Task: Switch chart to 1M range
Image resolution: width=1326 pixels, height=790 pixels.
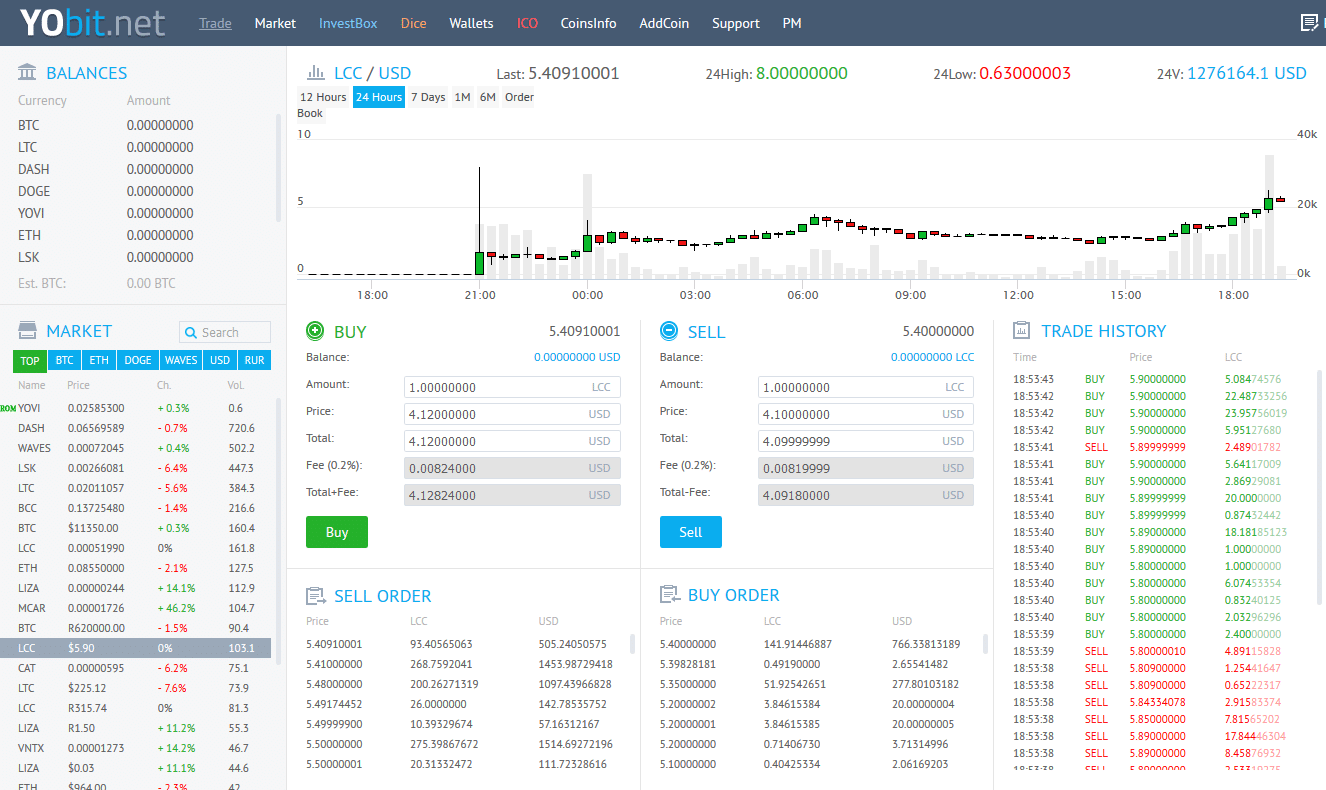Action: tap(462, 97)
